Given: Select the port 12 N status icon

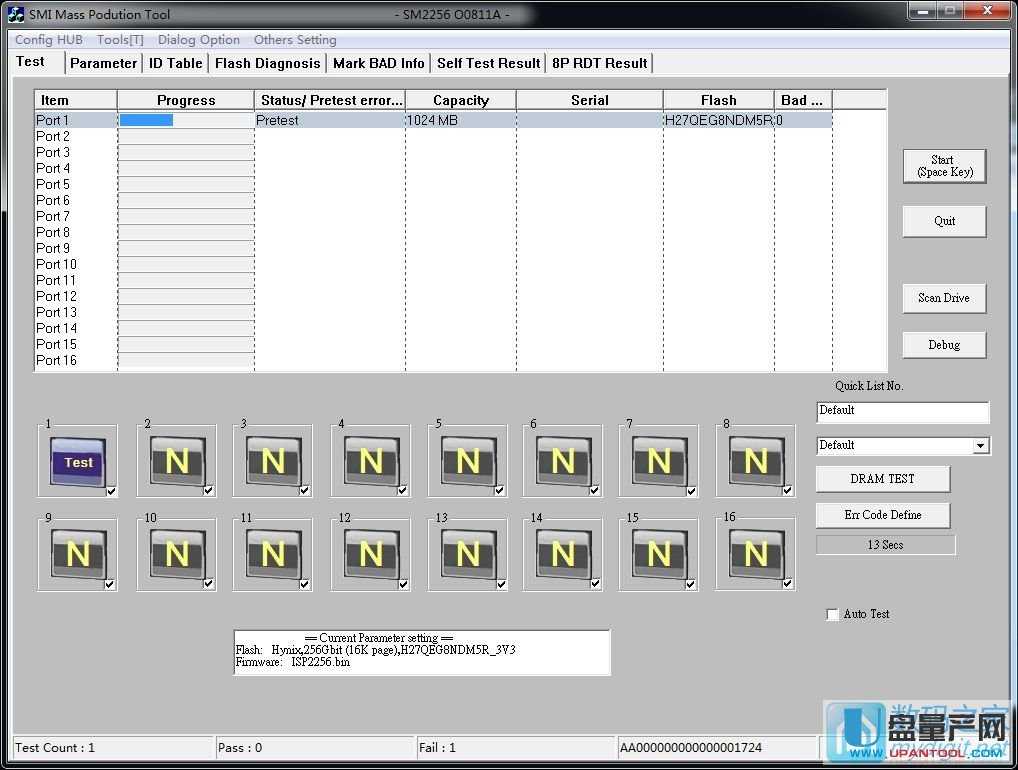Looking at the screenshot, I should click(x=370, y=554).
